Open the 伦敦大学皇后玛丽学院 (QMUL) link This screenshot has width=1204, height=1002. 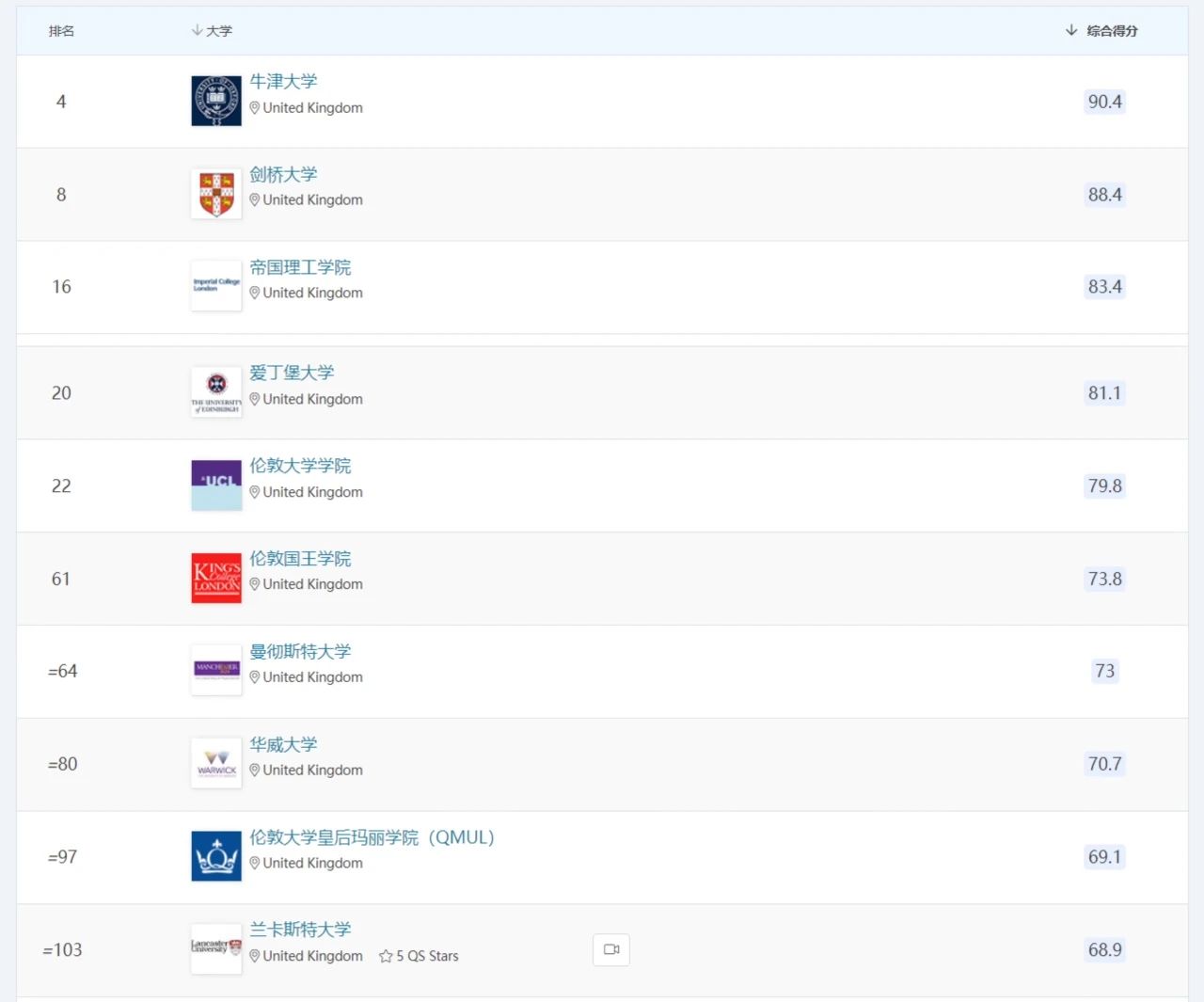[372, 837]
